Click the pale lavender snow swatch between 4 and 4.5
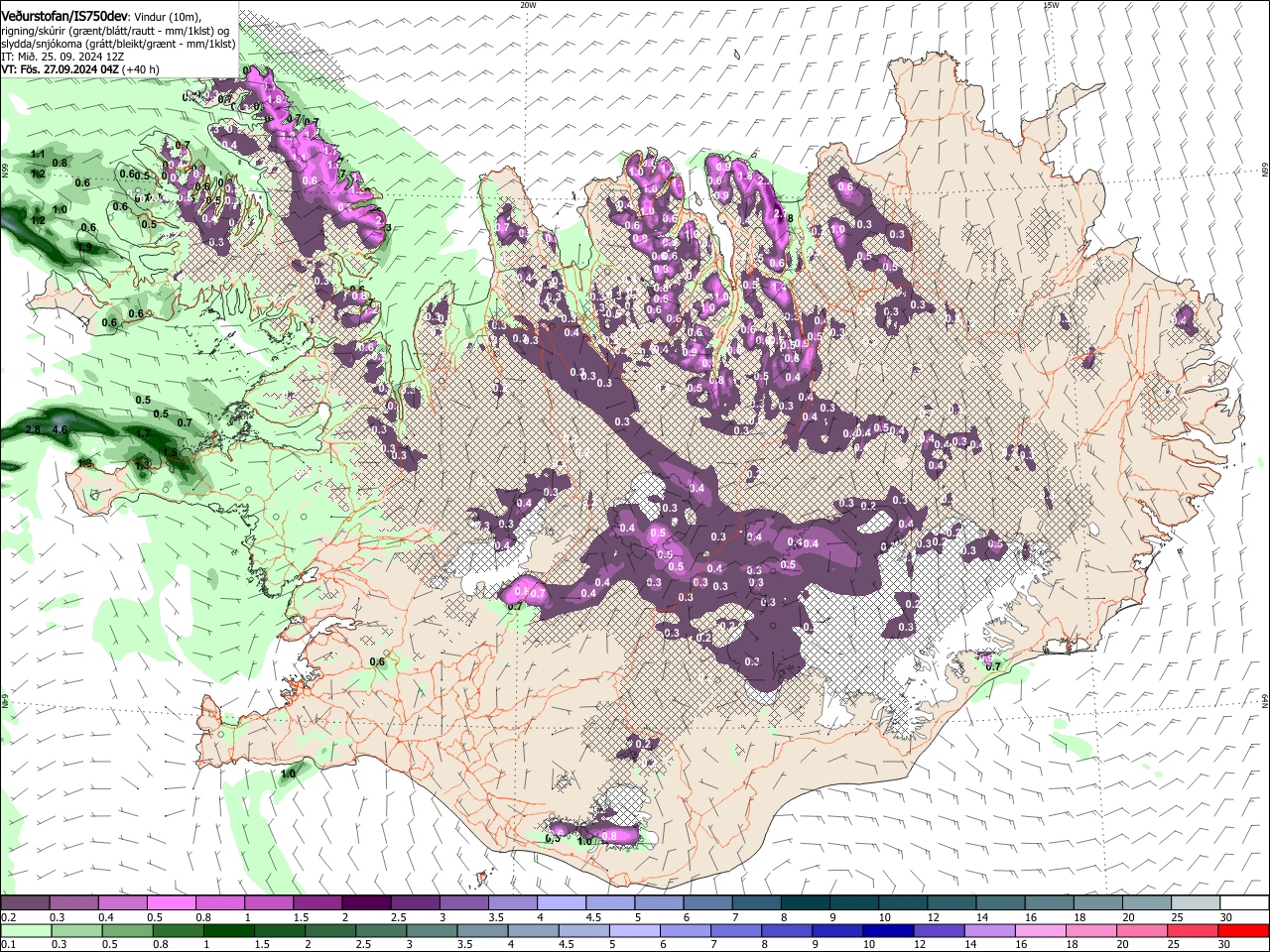The width and height of the screenshot is (1270, 952). [x=561, y=903]
